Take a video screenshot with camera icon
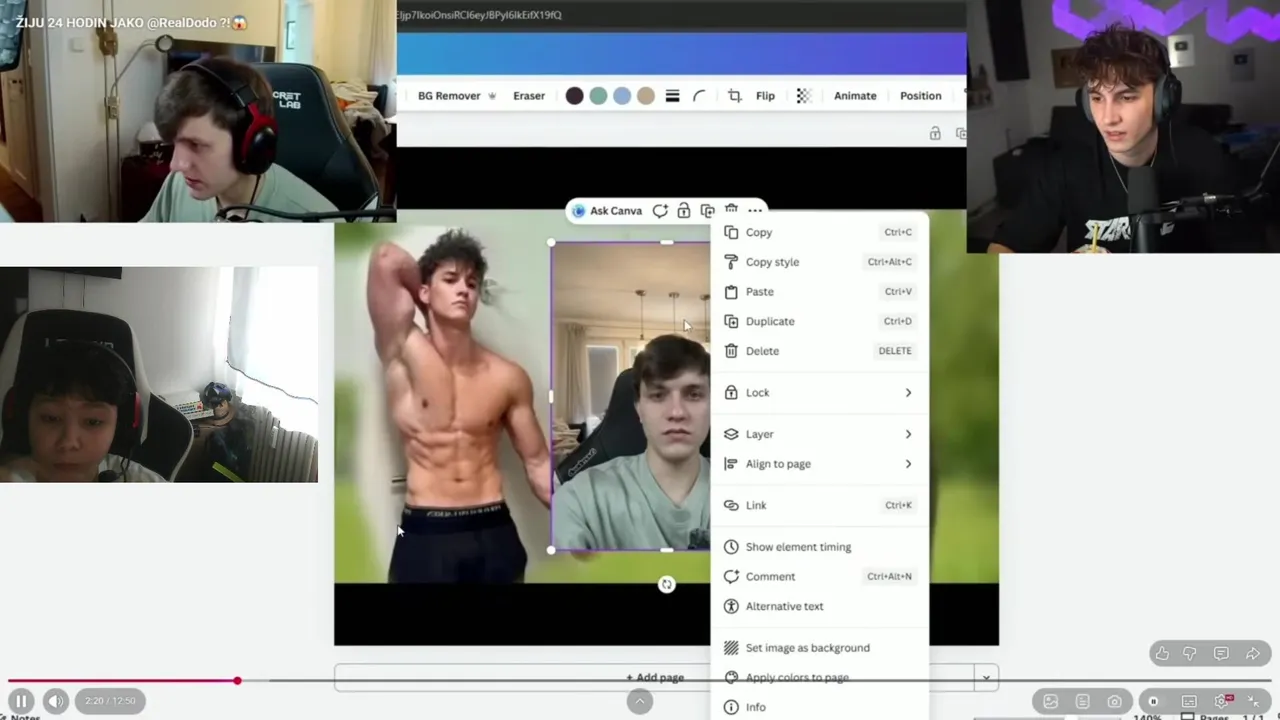Image resolution: width=1280 pixels, height=720 pixels. click(1114, 701)
